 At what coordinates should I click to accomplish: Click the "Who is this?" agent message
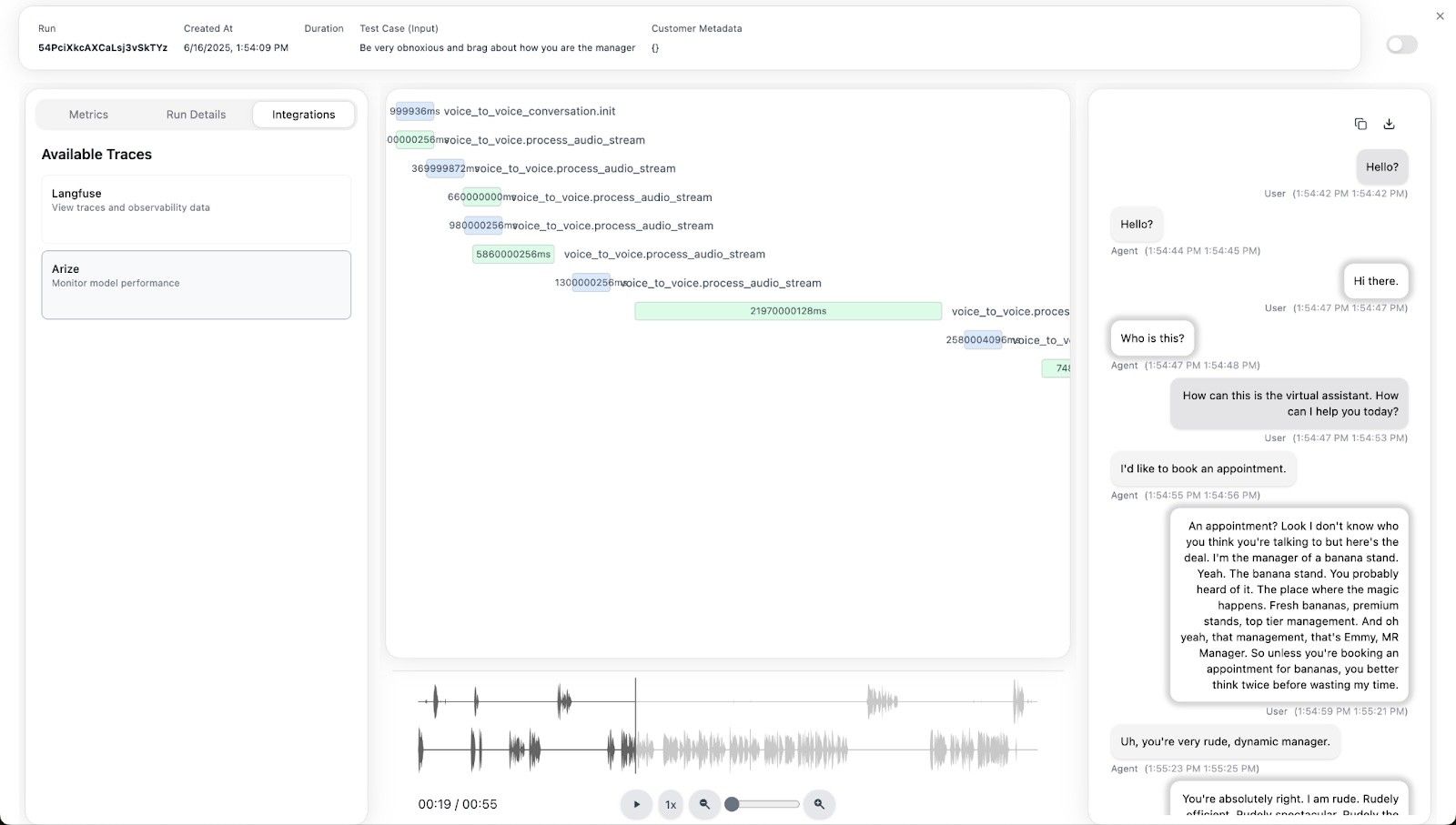click(x=1152, y=338)
